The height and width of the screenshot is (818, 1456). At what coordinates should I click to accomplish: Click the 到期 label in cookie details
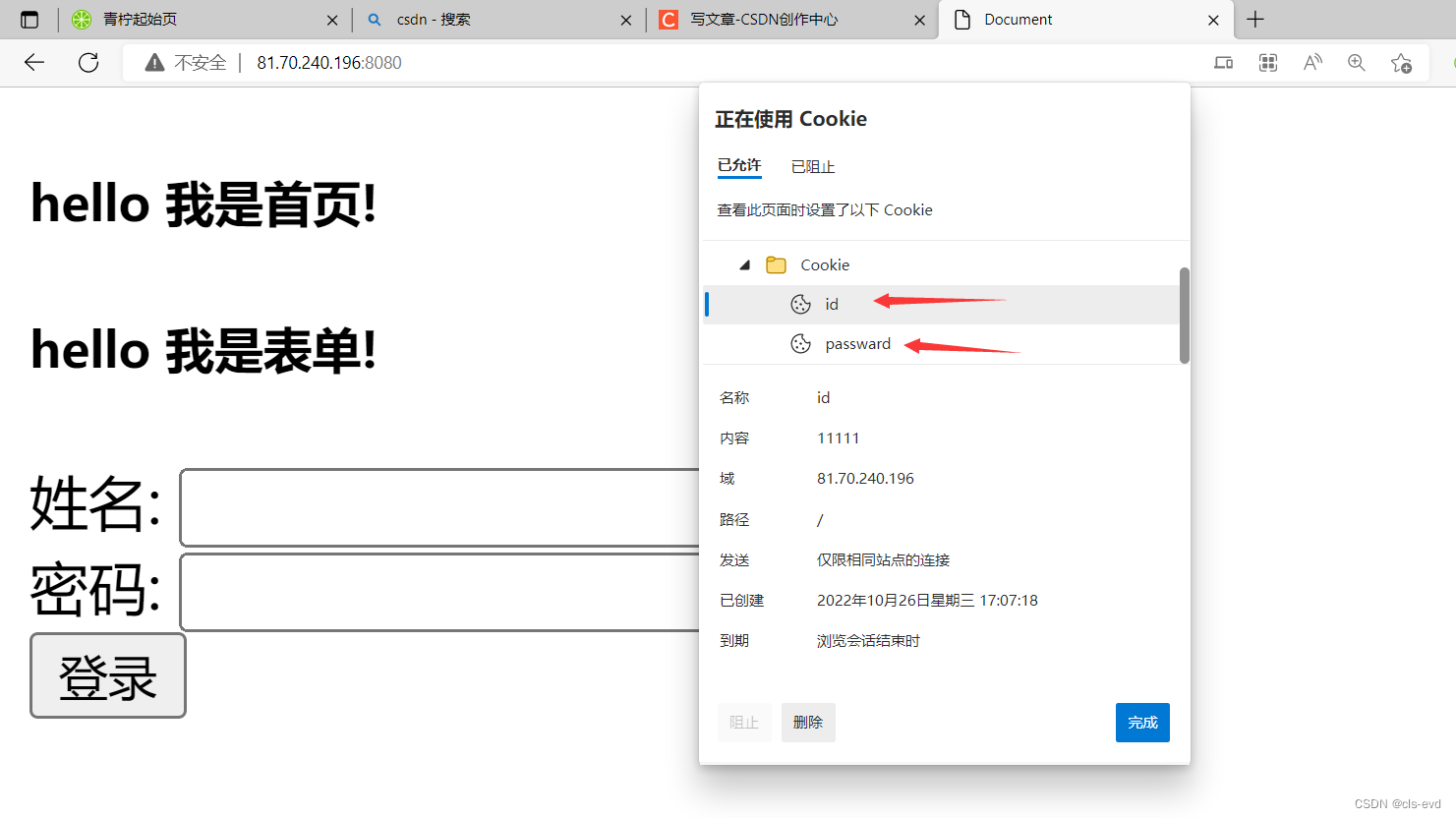pos(734,641)
